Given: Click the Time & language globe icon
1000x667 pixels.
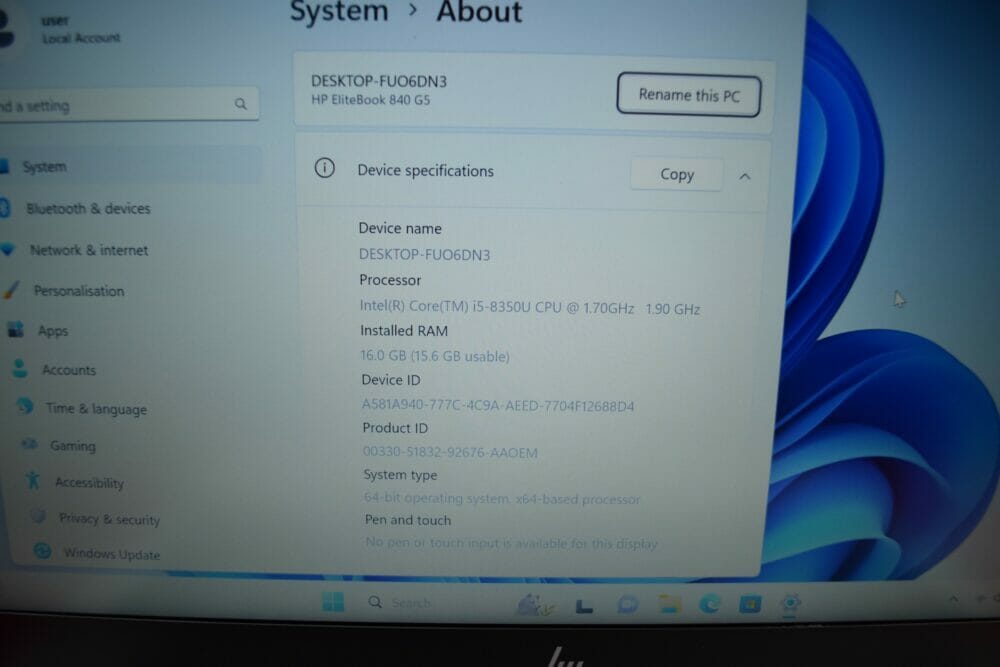Looking at the screenshot, I should tap(25, 406).
